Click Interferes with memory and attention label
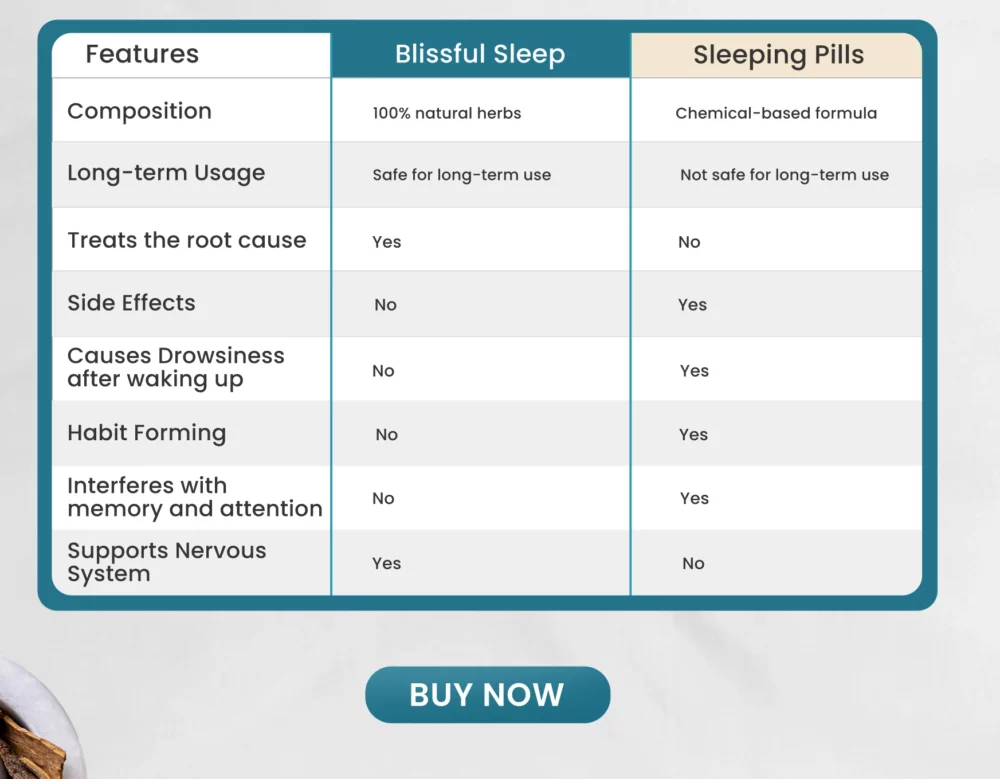 point(195,498)
